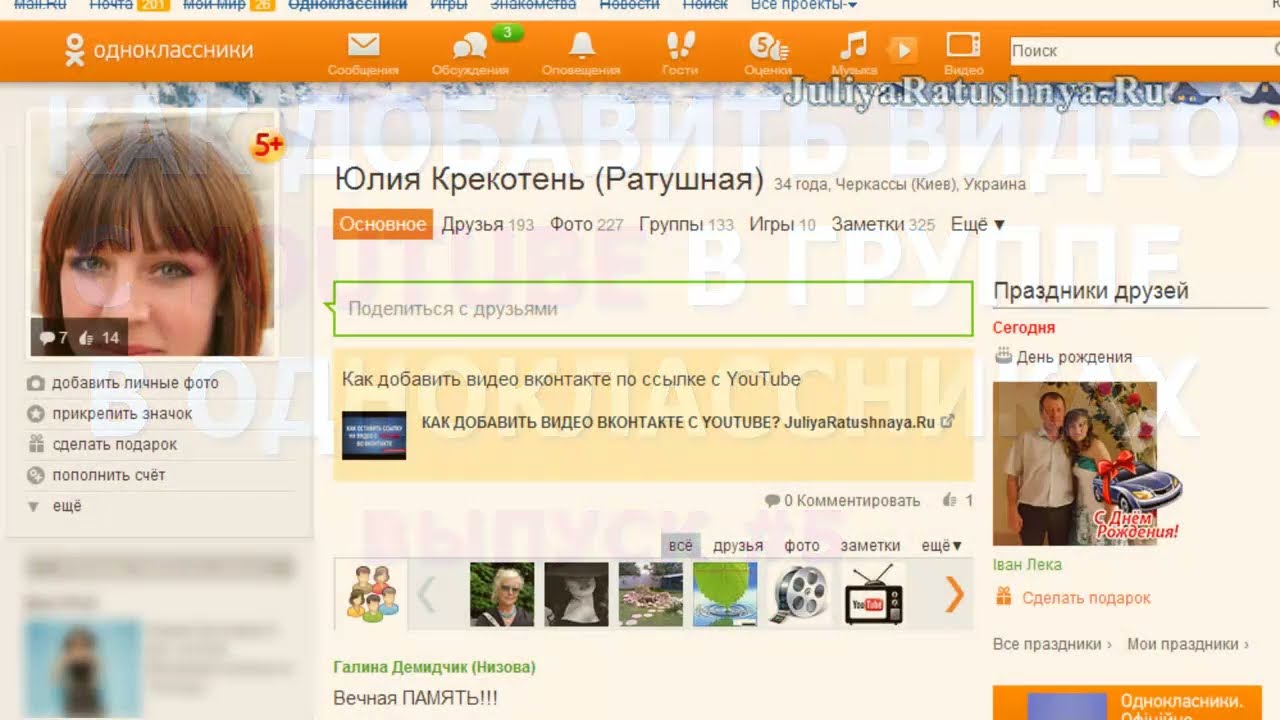Screen dimensions: 1280x720
Task: Click the Поделиться с друзьями input field
Action: (x=653, y=309)
